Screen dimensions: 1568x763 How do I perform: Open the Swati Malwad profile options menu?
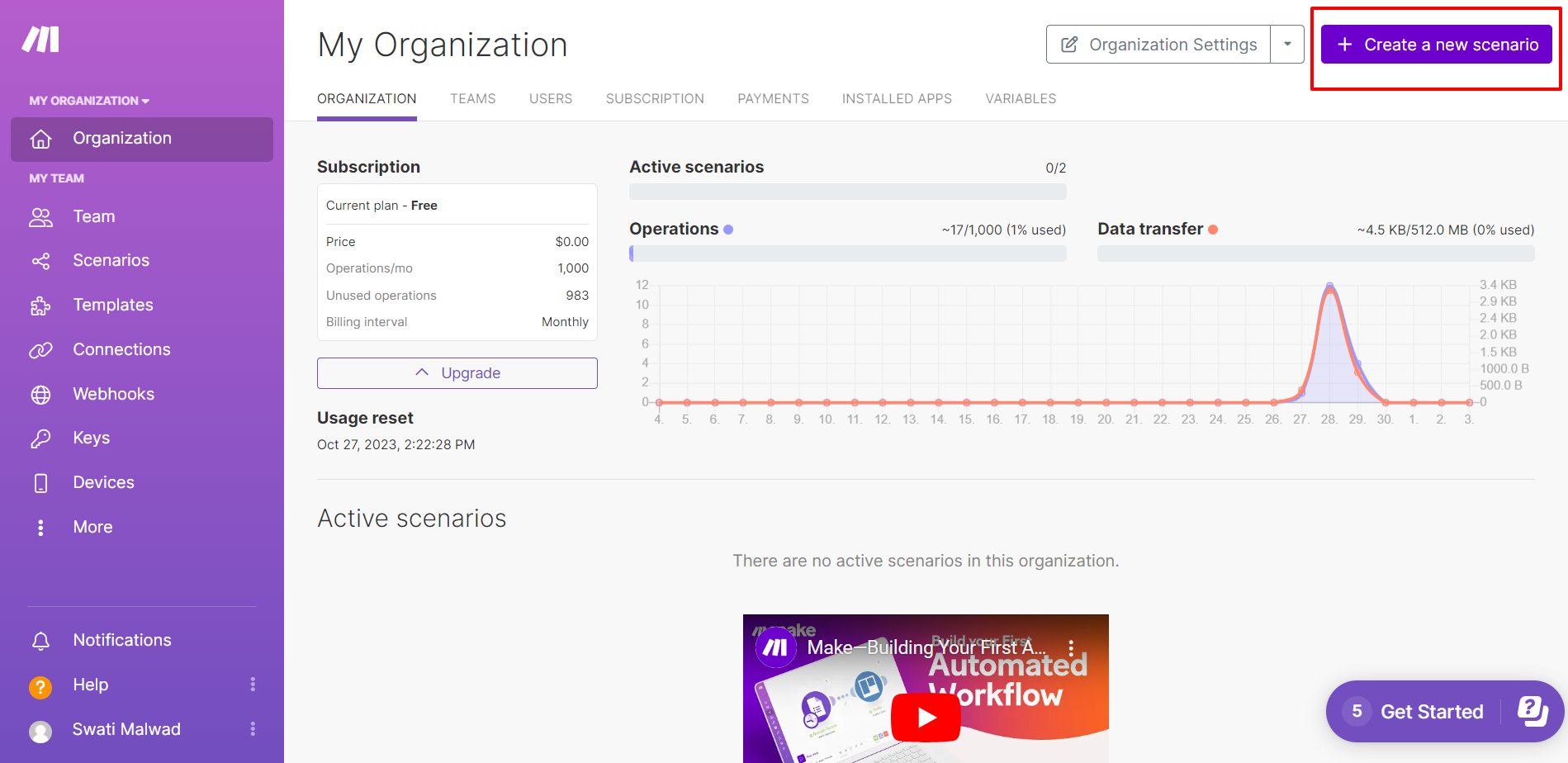coord(253,728)
